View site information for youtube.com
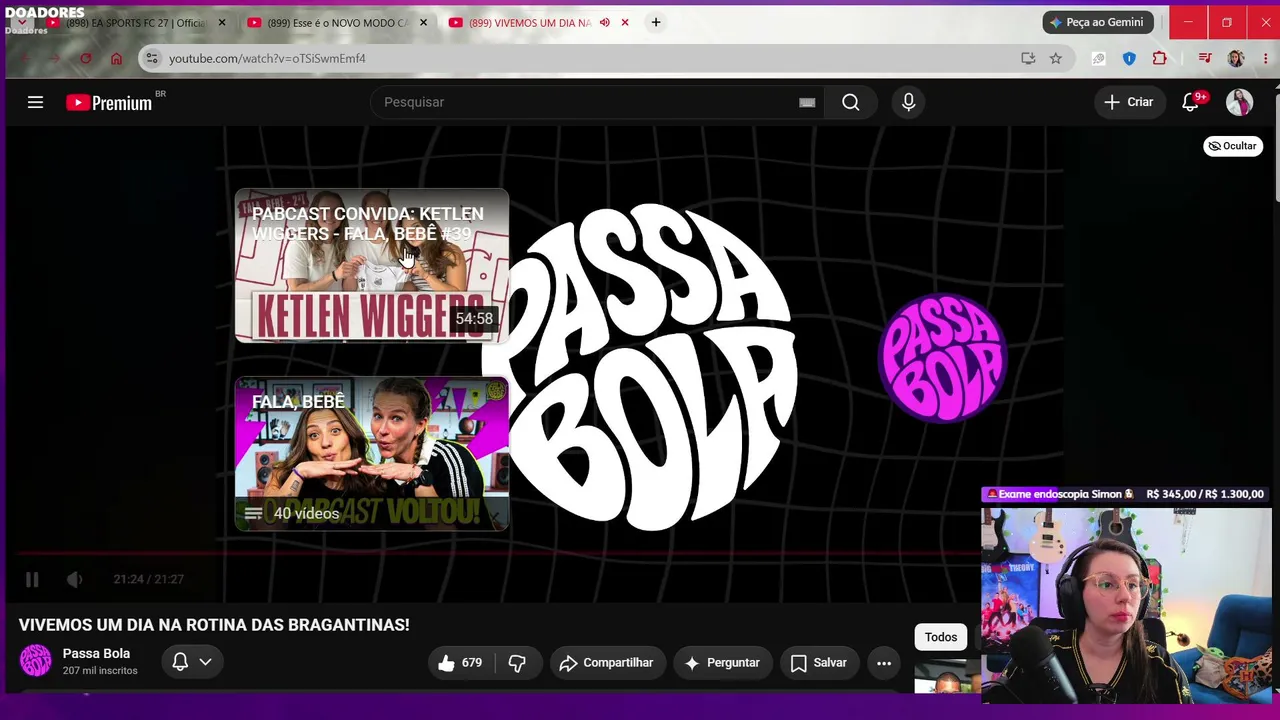1280x720 pixels. pyautogui.click(x=152, y=59)
